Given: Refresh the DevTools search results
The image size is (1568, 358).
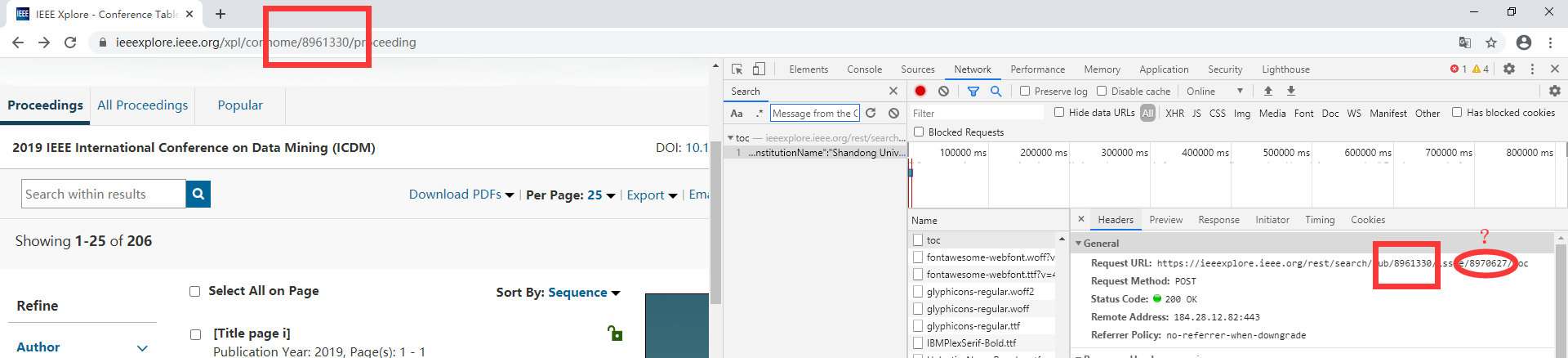Looking at the screenshot, I should coord(871,114).
